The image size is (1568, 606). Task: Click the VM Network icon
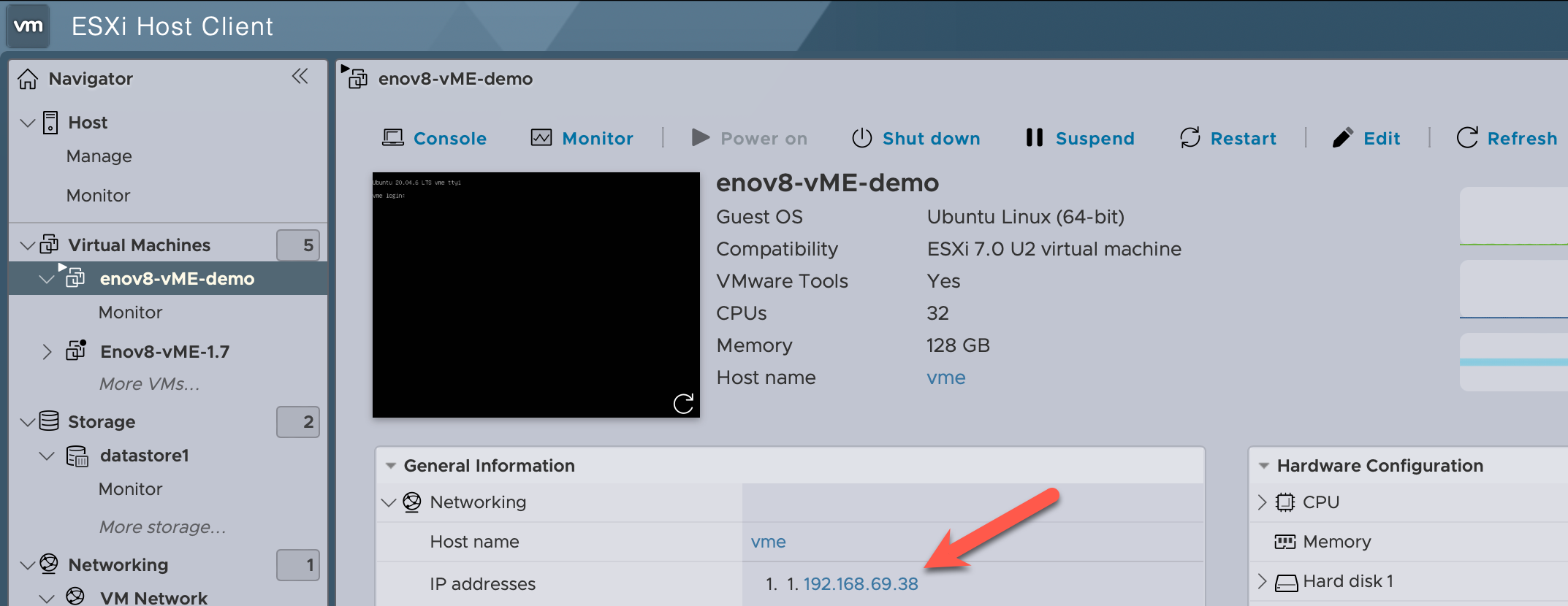pyautogui.click(x=75, y=597)
